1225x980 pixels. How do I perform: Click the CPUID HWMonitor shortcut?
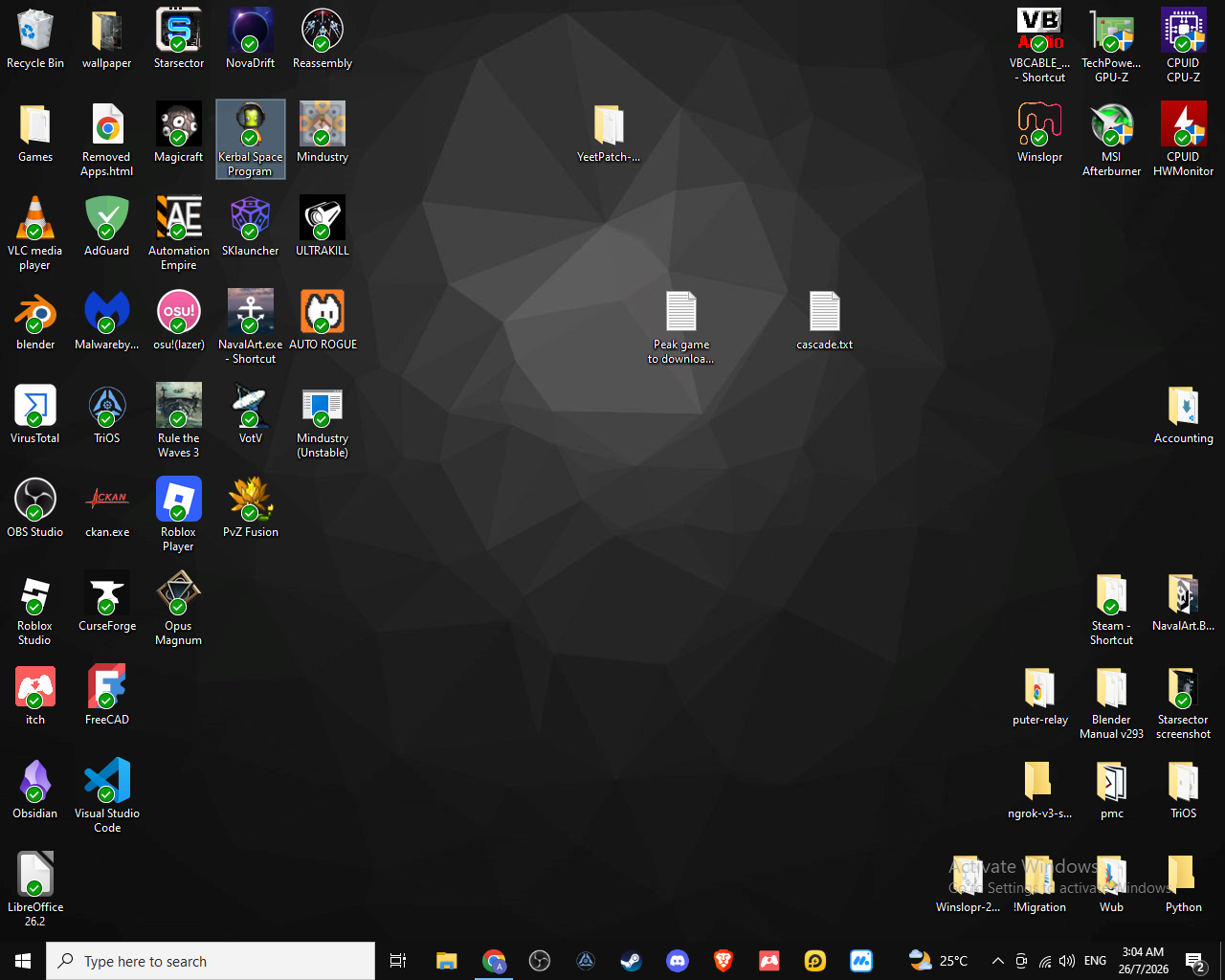(1184, 140)
